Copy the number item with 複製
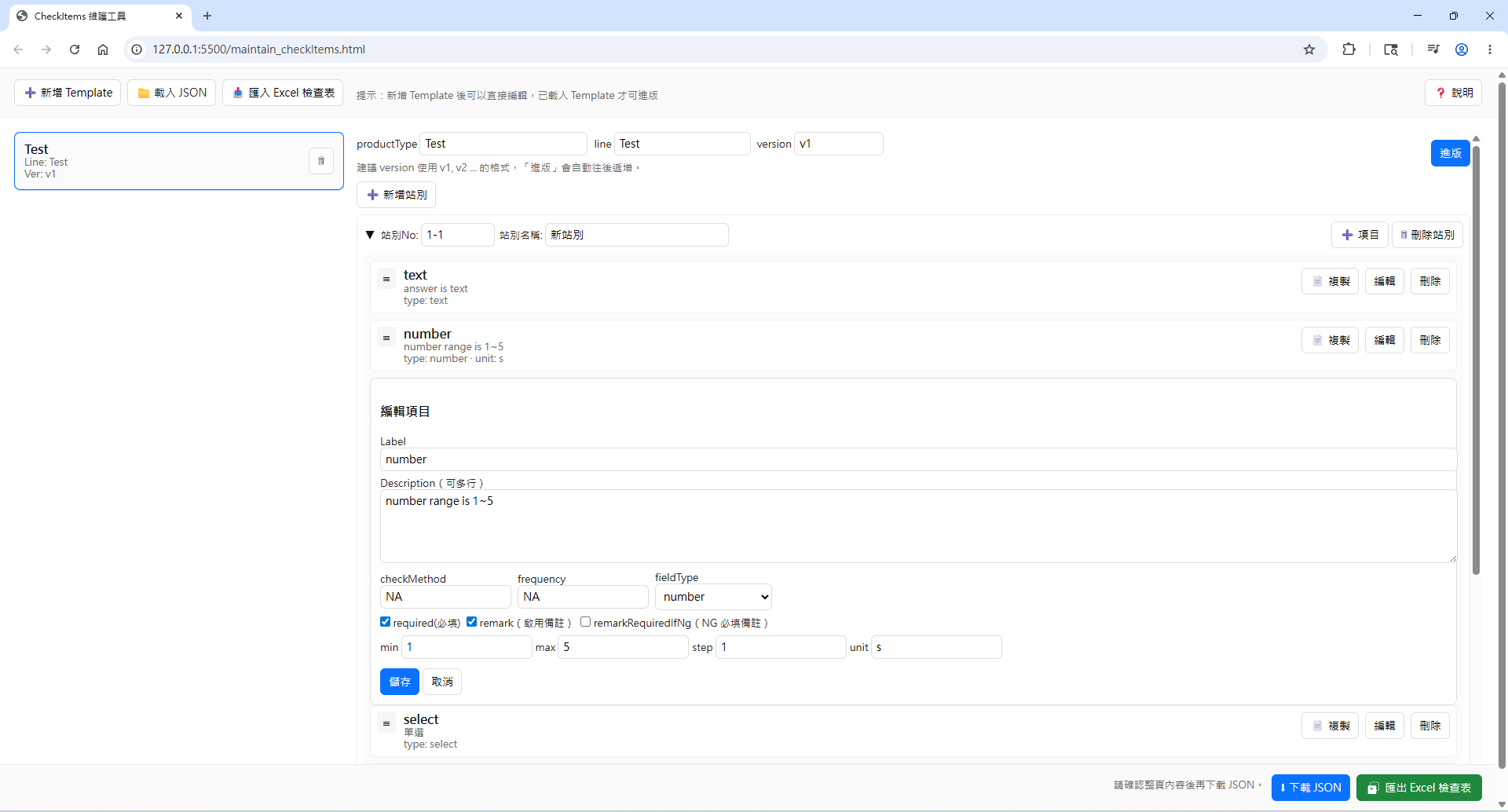The height and width of the screenshot is (812, 1508). [x=1330, y=340]
